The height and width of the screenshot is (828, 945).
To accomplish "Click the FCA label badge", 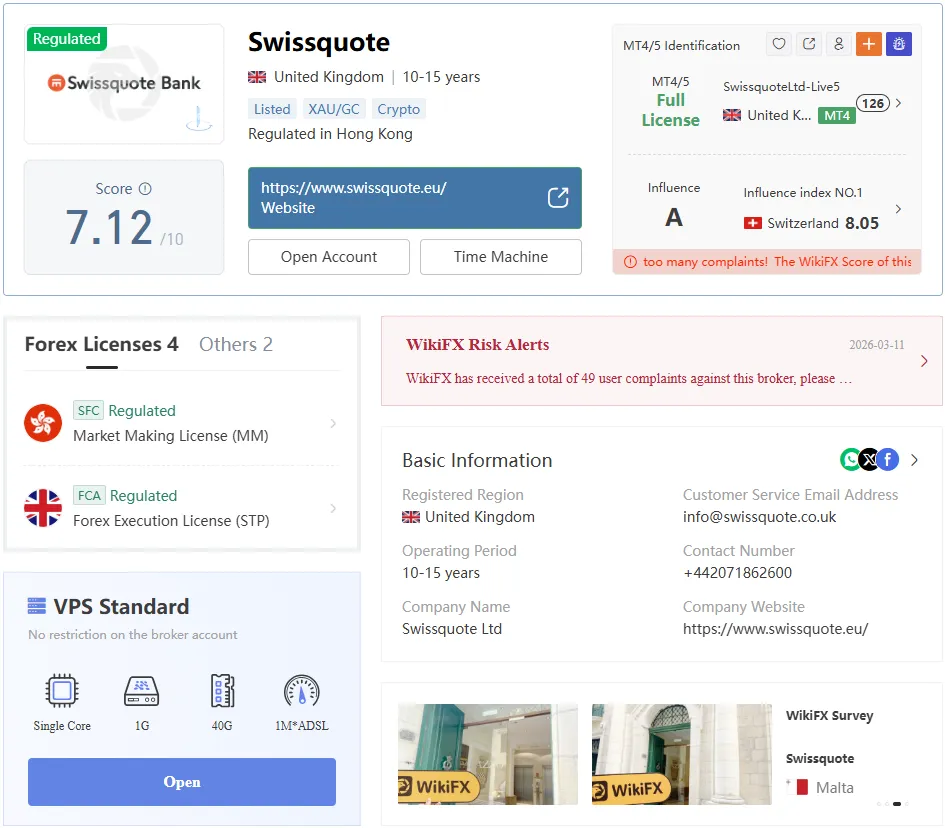I will point(89,495).
